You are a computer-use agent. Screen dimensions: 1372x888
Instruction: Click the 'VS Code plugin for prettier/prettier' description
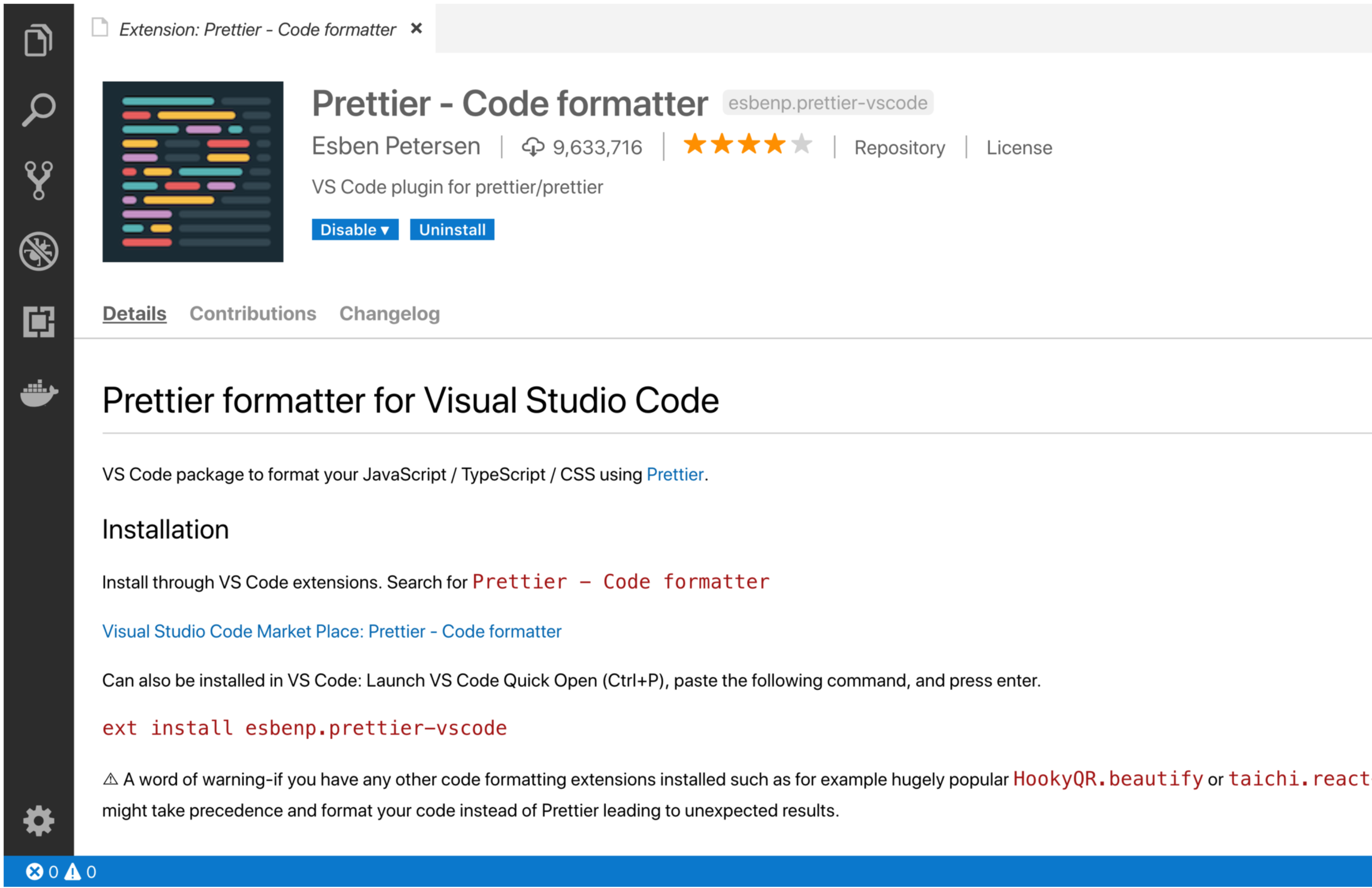457,187
